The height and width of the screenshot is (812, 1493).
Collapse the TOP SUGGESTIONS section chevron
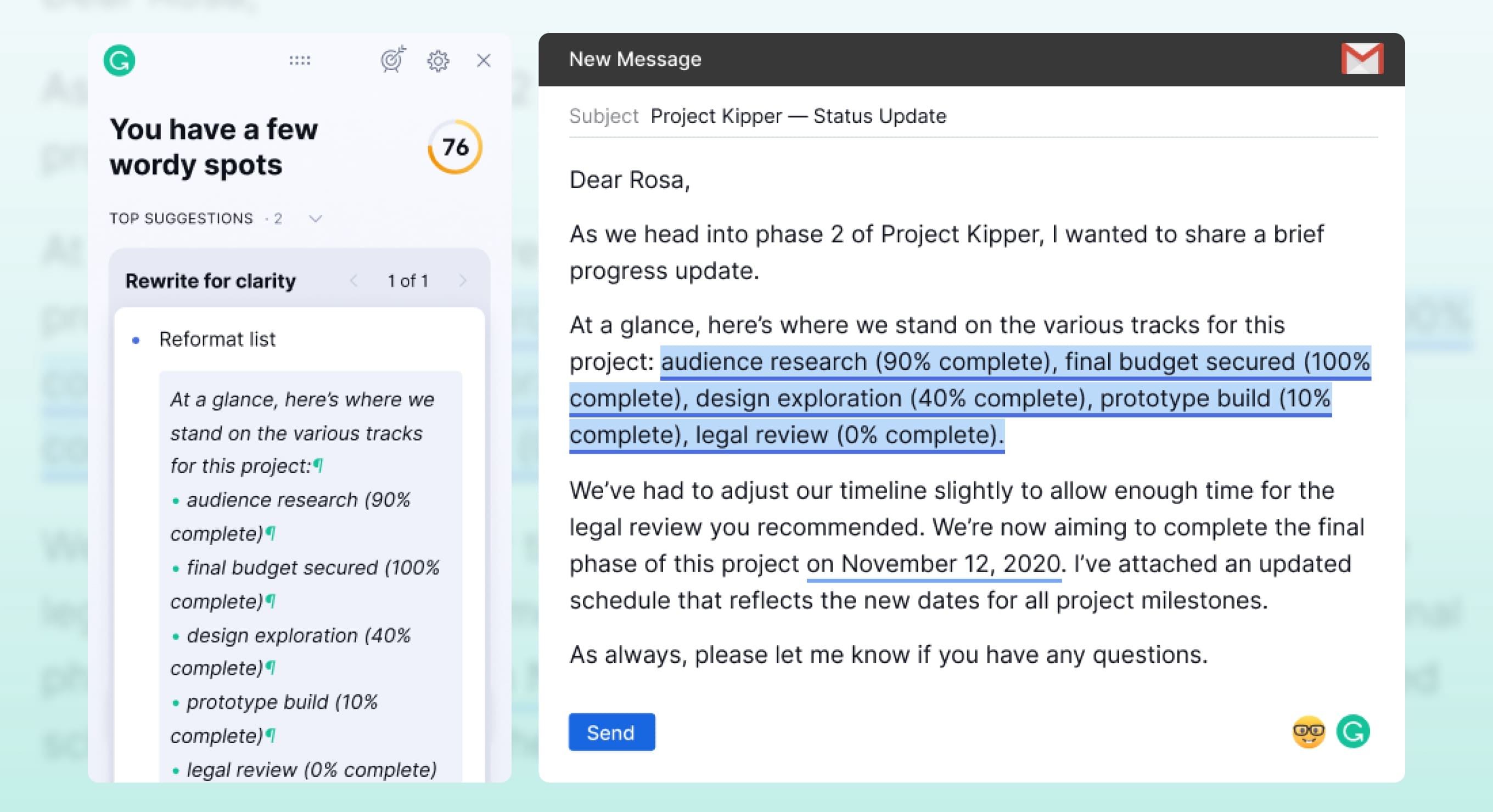tap(315, 218)
